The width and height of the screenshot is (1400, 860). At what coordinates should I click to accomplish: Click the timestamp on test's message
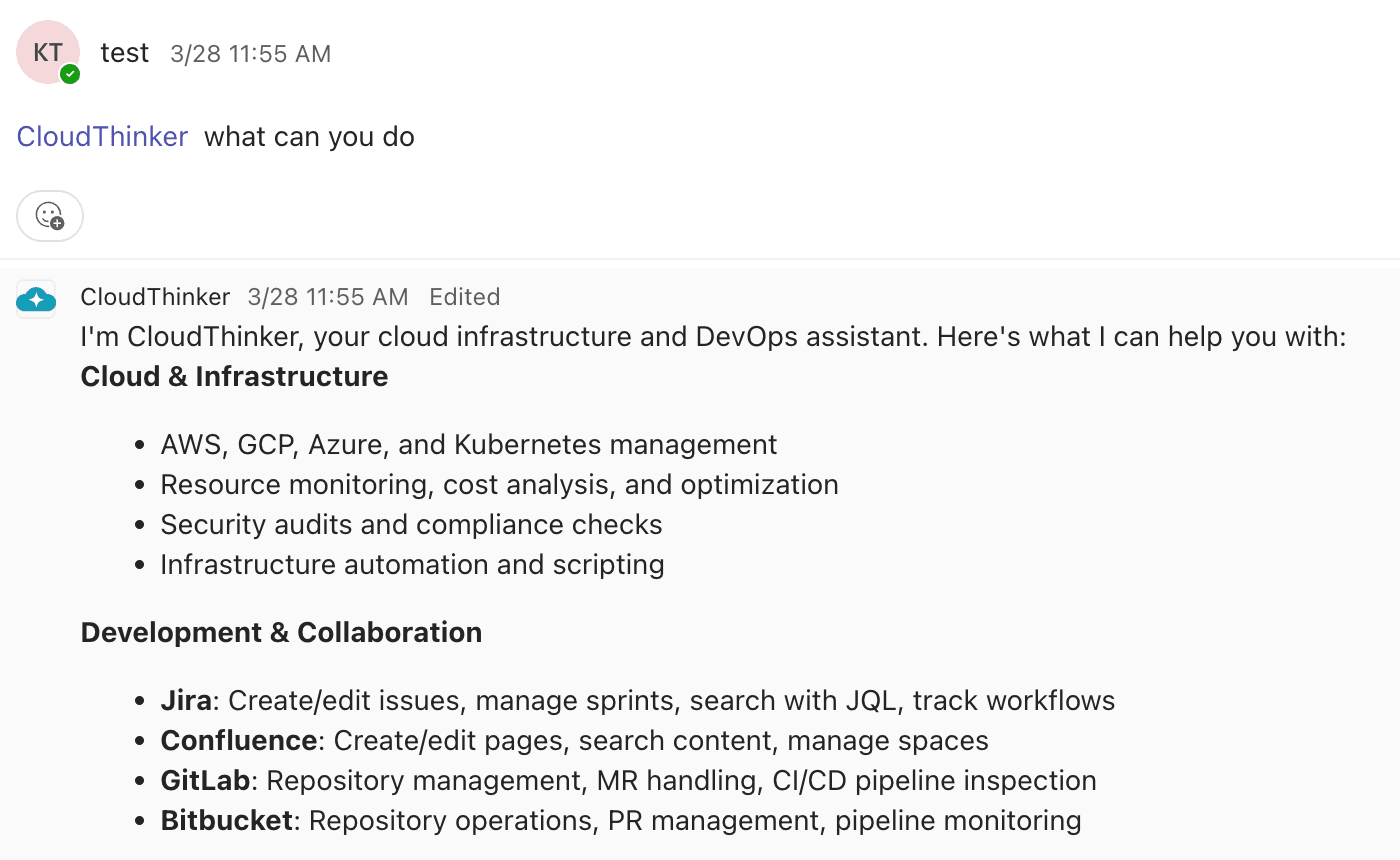click(250, 54)
